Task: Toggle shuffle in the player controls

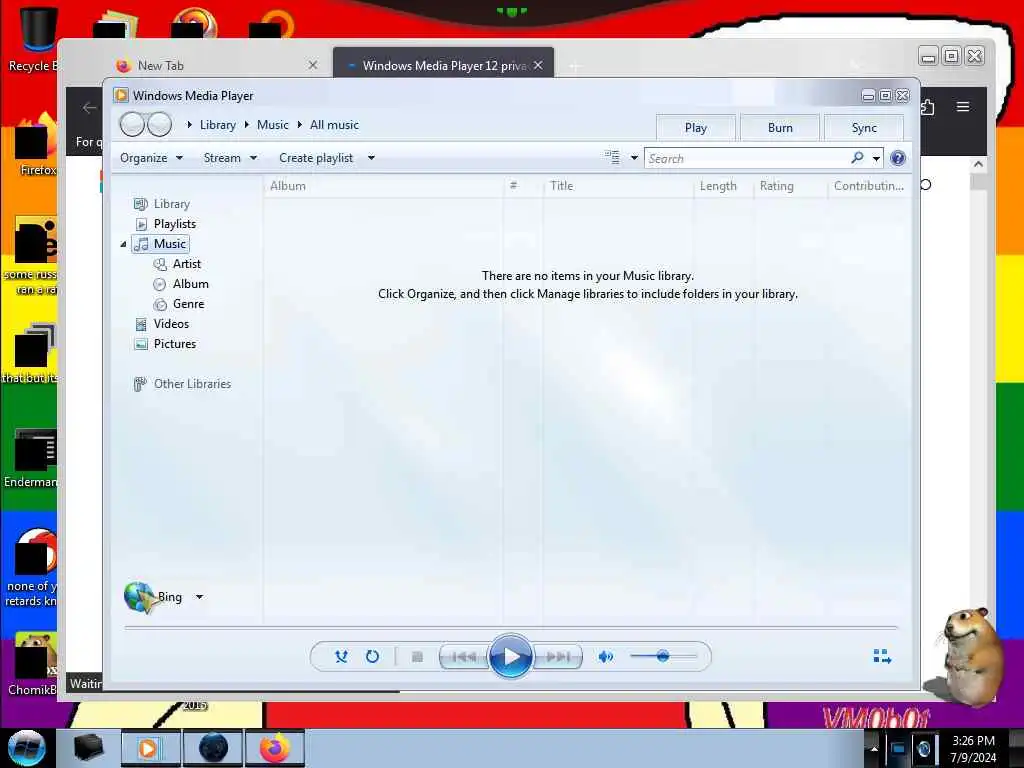Action: click(x=341, y=656)
